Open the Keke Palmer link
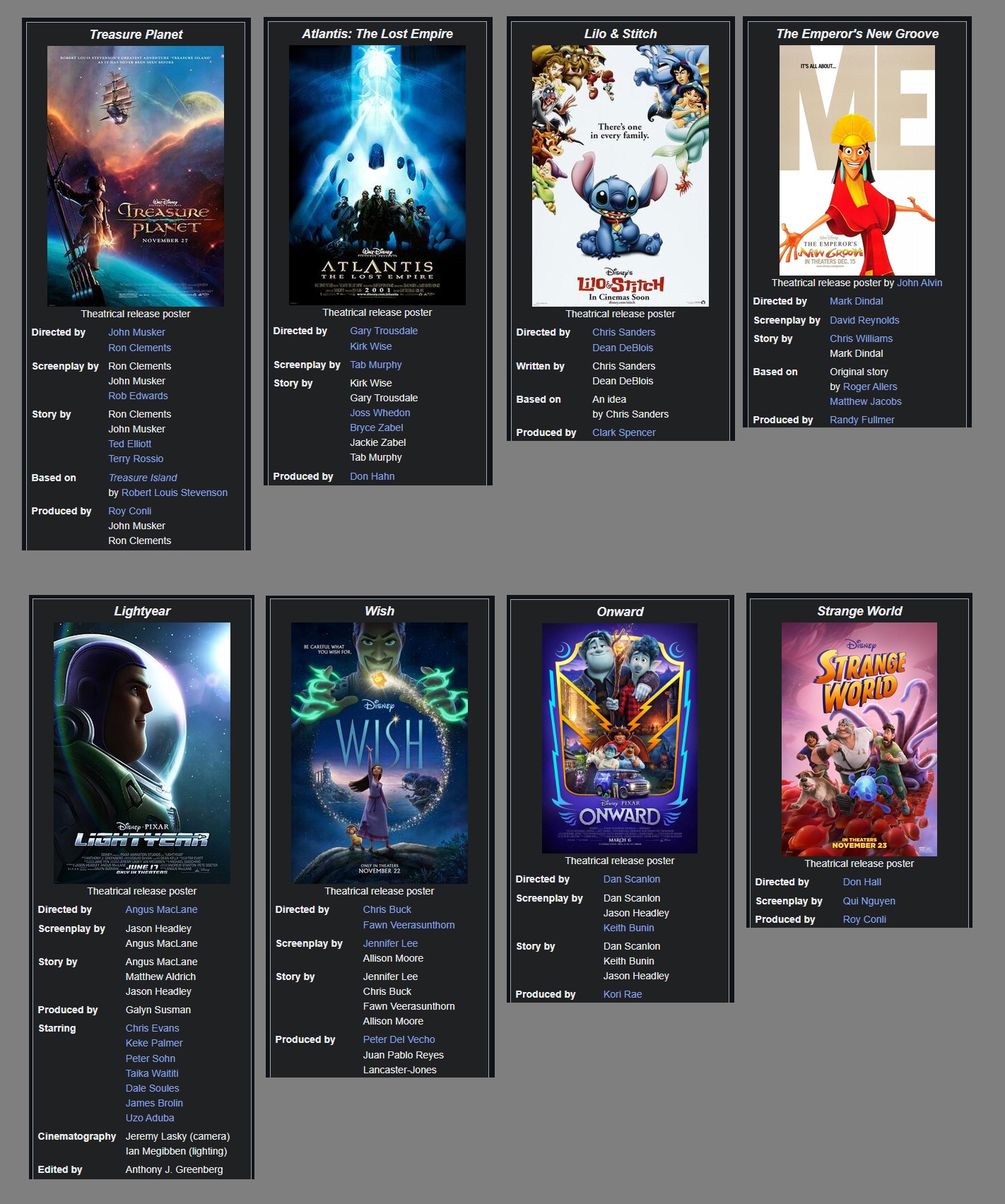The height and width of the screenshot is (1204, 1005). (154, 1043)
